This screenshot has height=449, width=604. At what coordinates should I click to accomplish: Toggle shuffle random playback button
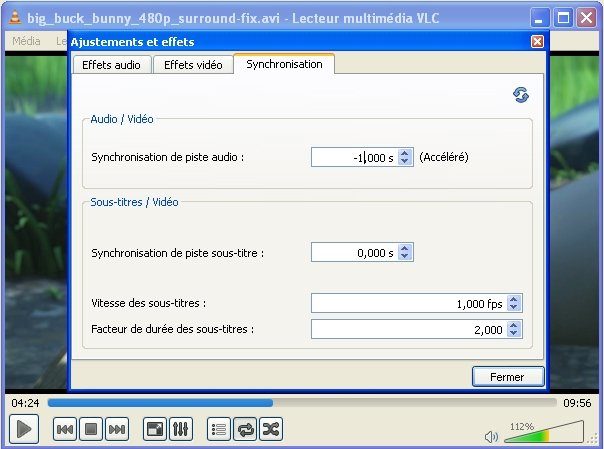tap(271, 429)
